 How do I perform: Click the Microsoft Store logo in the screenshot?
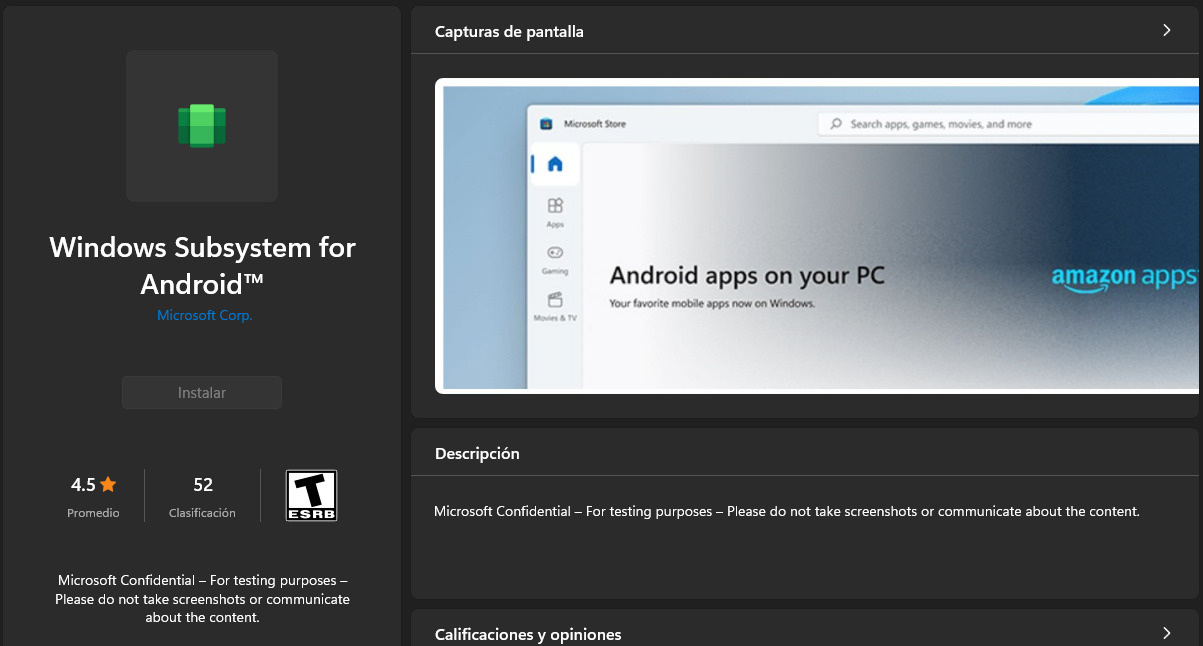[546, 124]
